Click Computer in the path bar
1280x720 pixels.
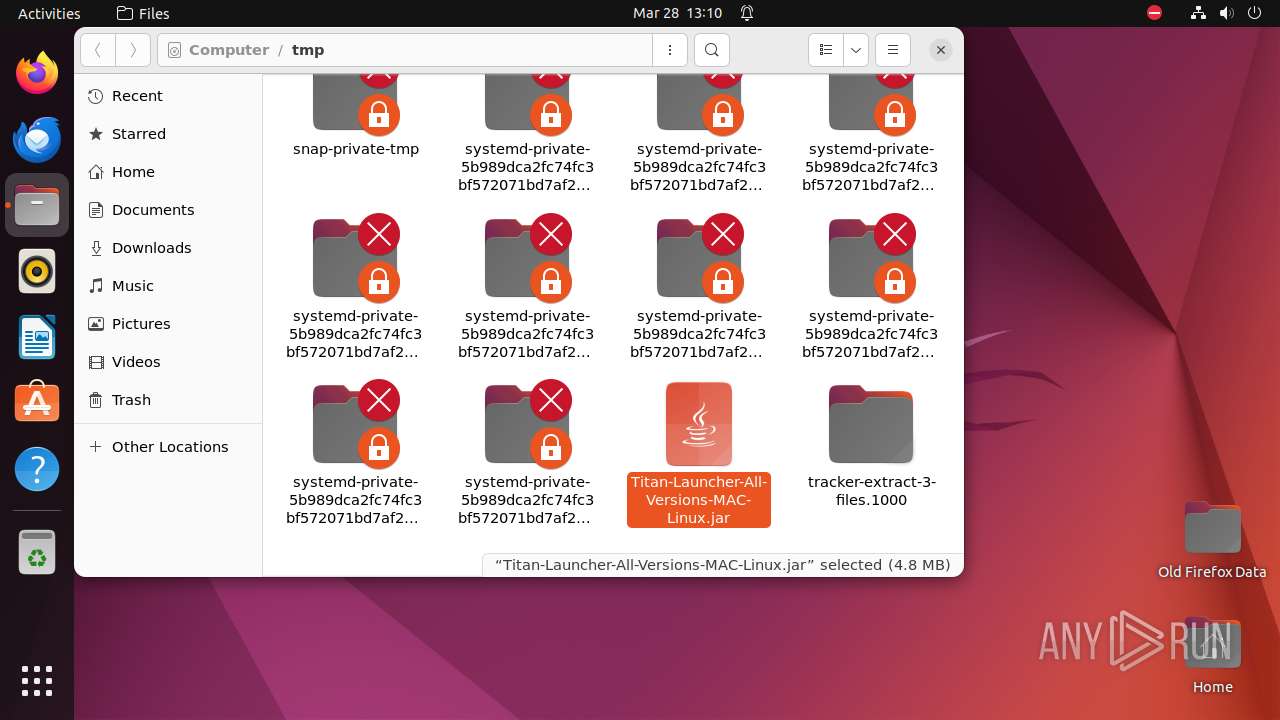[229, 50]
